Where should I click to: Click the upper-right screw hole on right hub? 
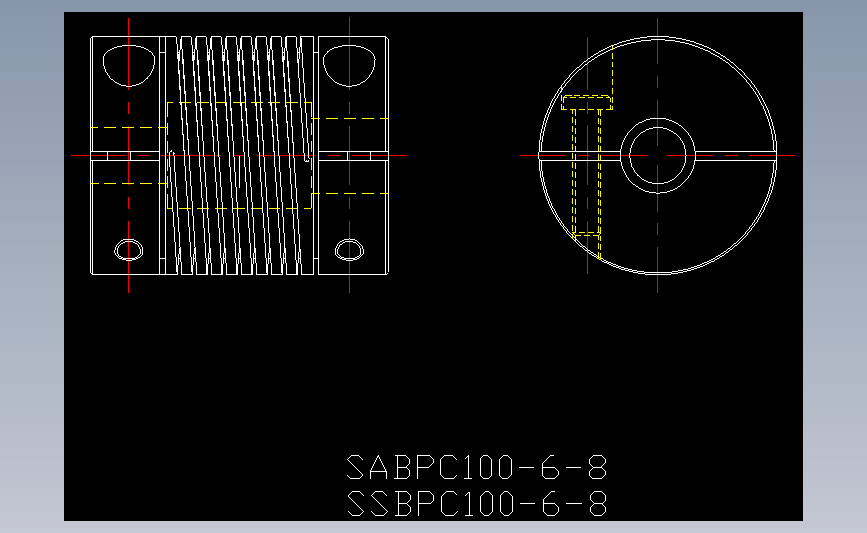click(349, 66)
